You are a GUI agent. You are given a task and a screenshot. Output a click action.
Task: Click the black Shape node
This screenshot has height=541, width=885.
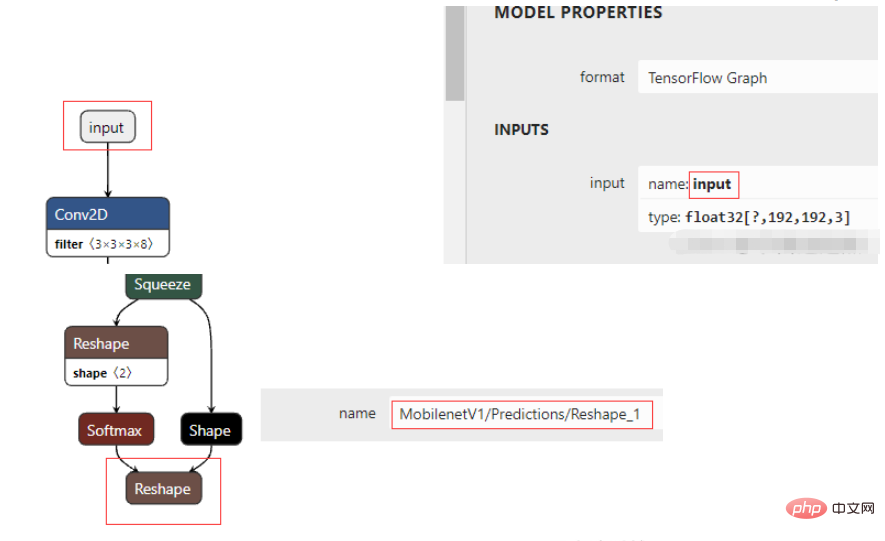click(x=211, y=430)
